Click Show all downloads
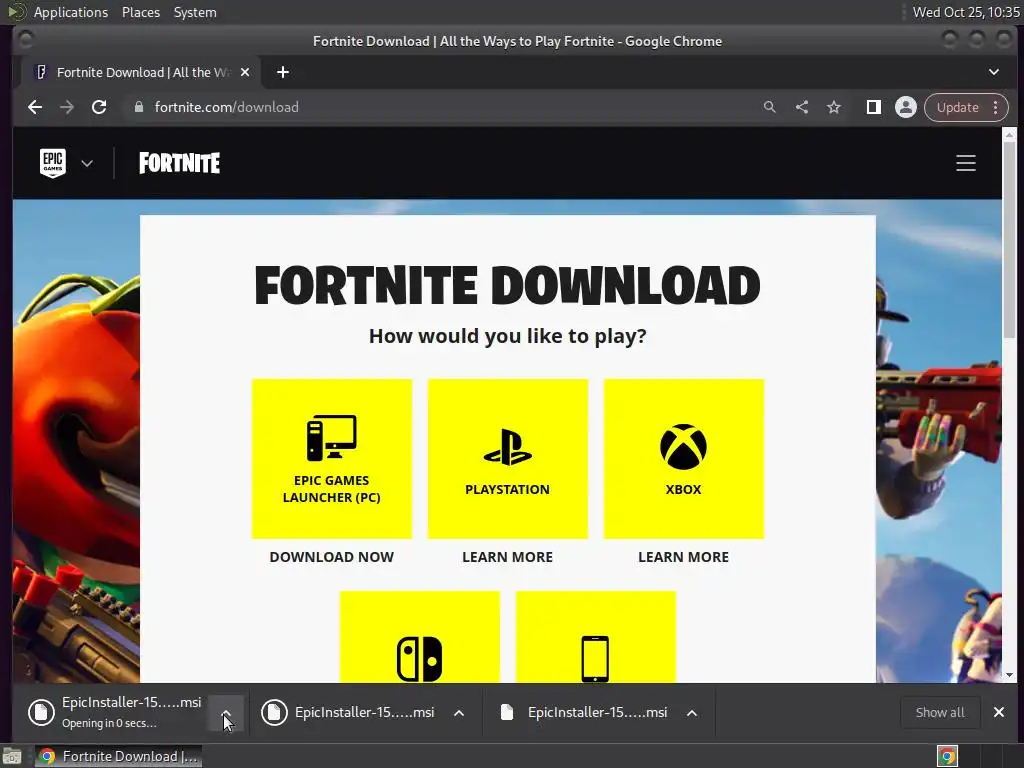Screen dimensions: 1024x768 click(x=940, y=712)
